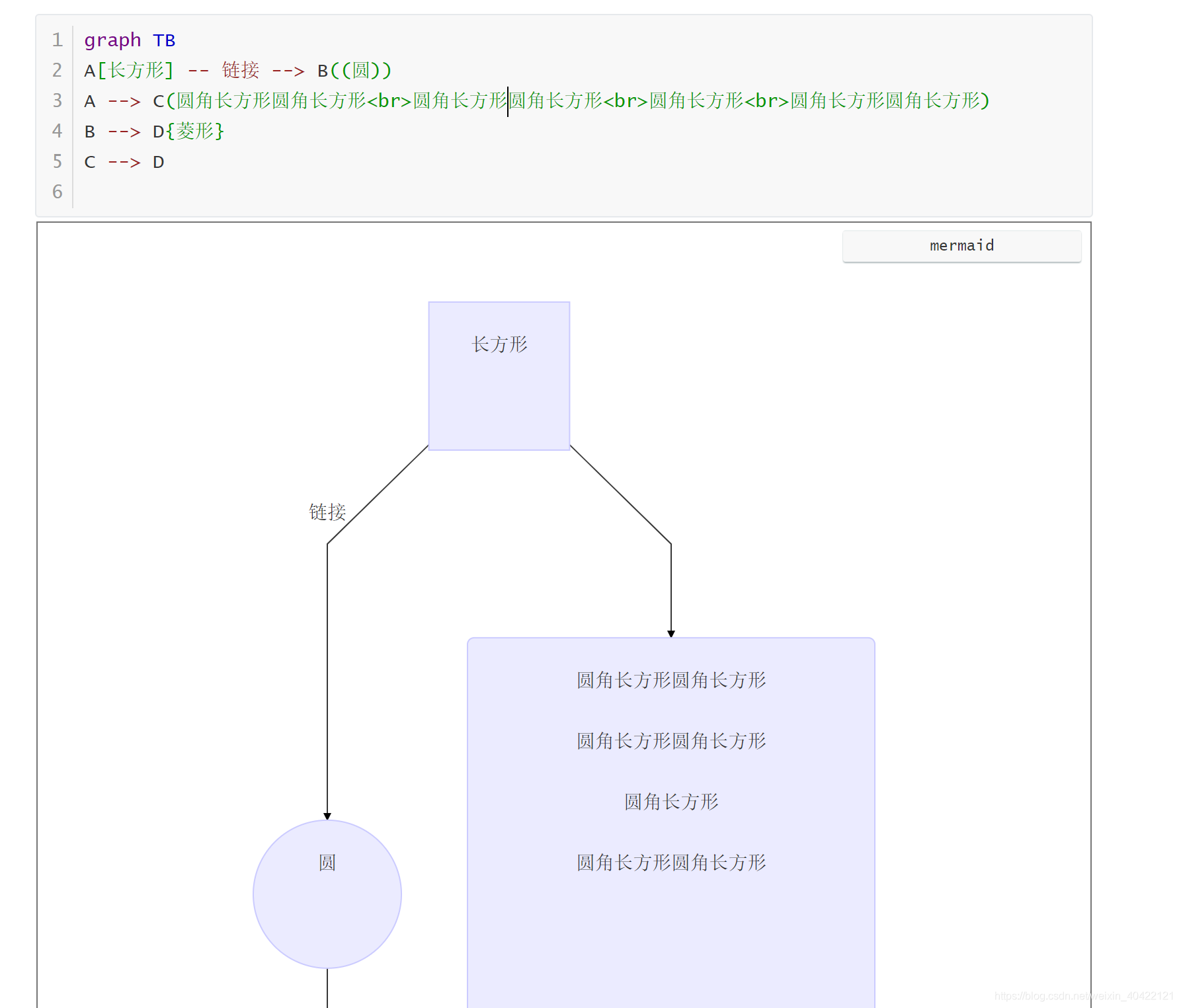Click the large rounded rectangle node
Viewport: 1179px width, 1008px height.
click(671, 822)
